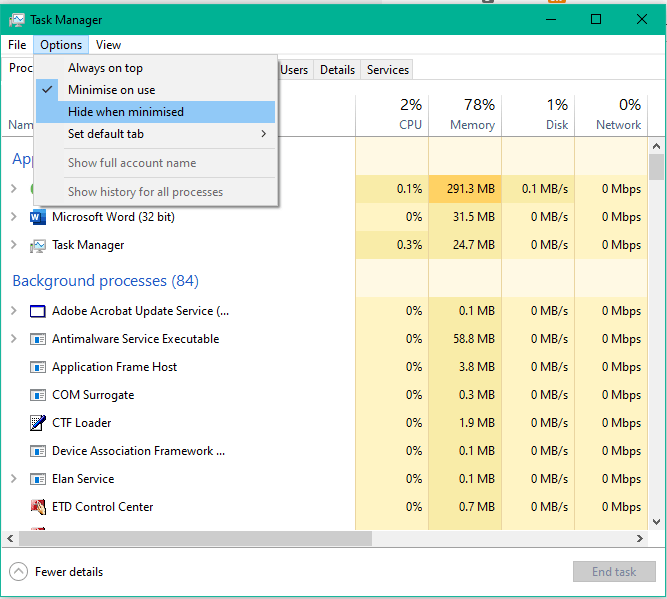The image size is (667, 599).
Task: Click the Background processes (84) heading
Action: tap(105, 281)
